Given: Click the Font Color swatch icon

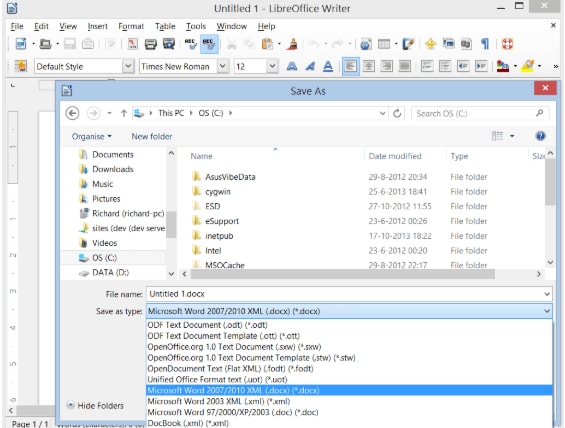Looking at the screenshot, I should [503, 66].
